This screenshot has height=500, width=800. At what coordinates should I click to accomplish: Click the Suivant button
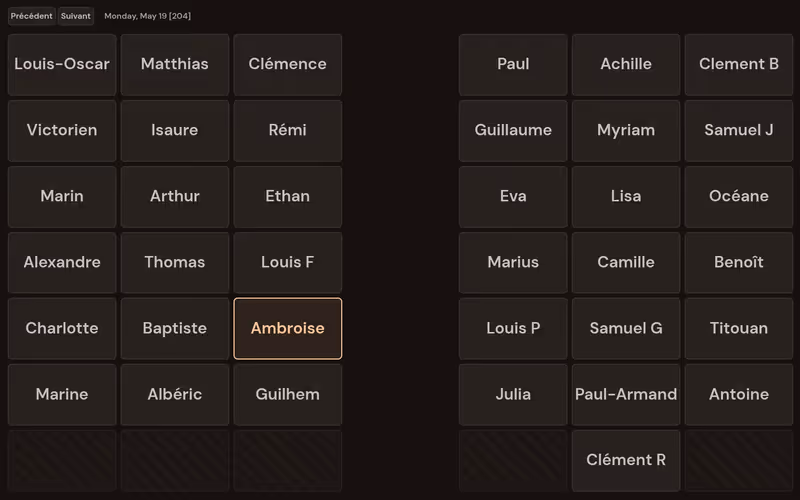[76, 16]
